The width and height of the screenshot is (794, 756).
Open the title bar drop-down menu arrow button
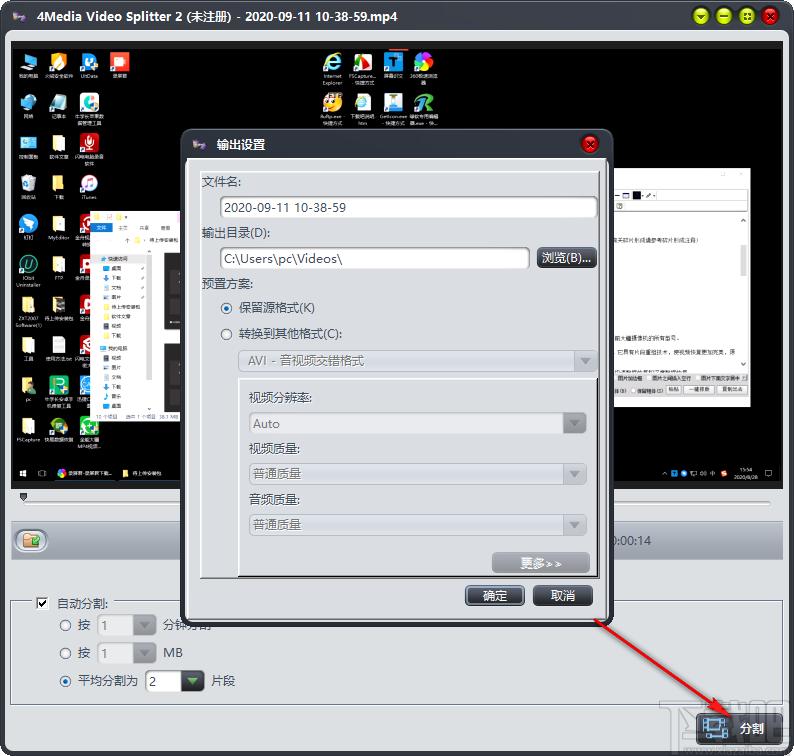pyautogui.click(x=701, y=17)
